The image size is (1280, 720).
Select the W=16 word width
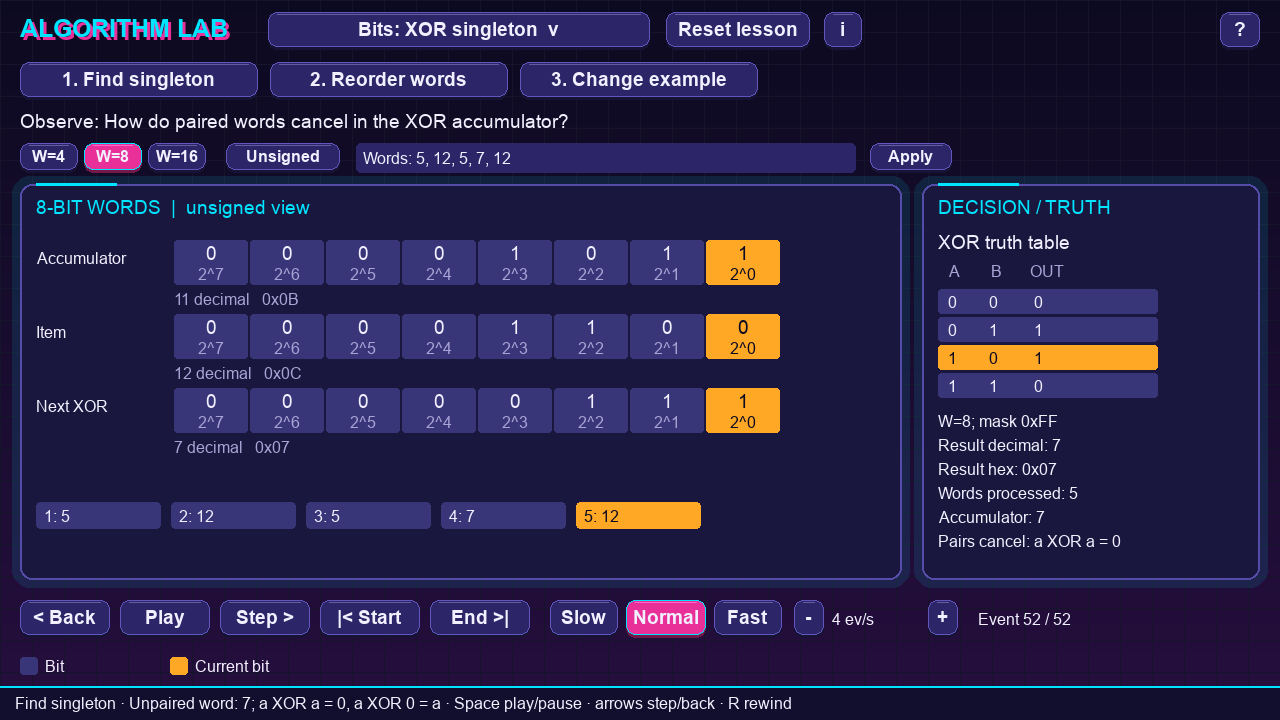tap(177, 157)
